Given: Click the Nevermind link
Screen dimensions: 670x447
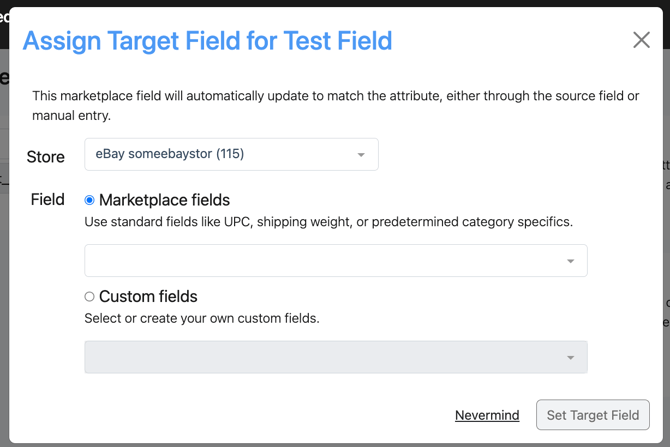Looking at the screenshot, I should pos(487,415).
